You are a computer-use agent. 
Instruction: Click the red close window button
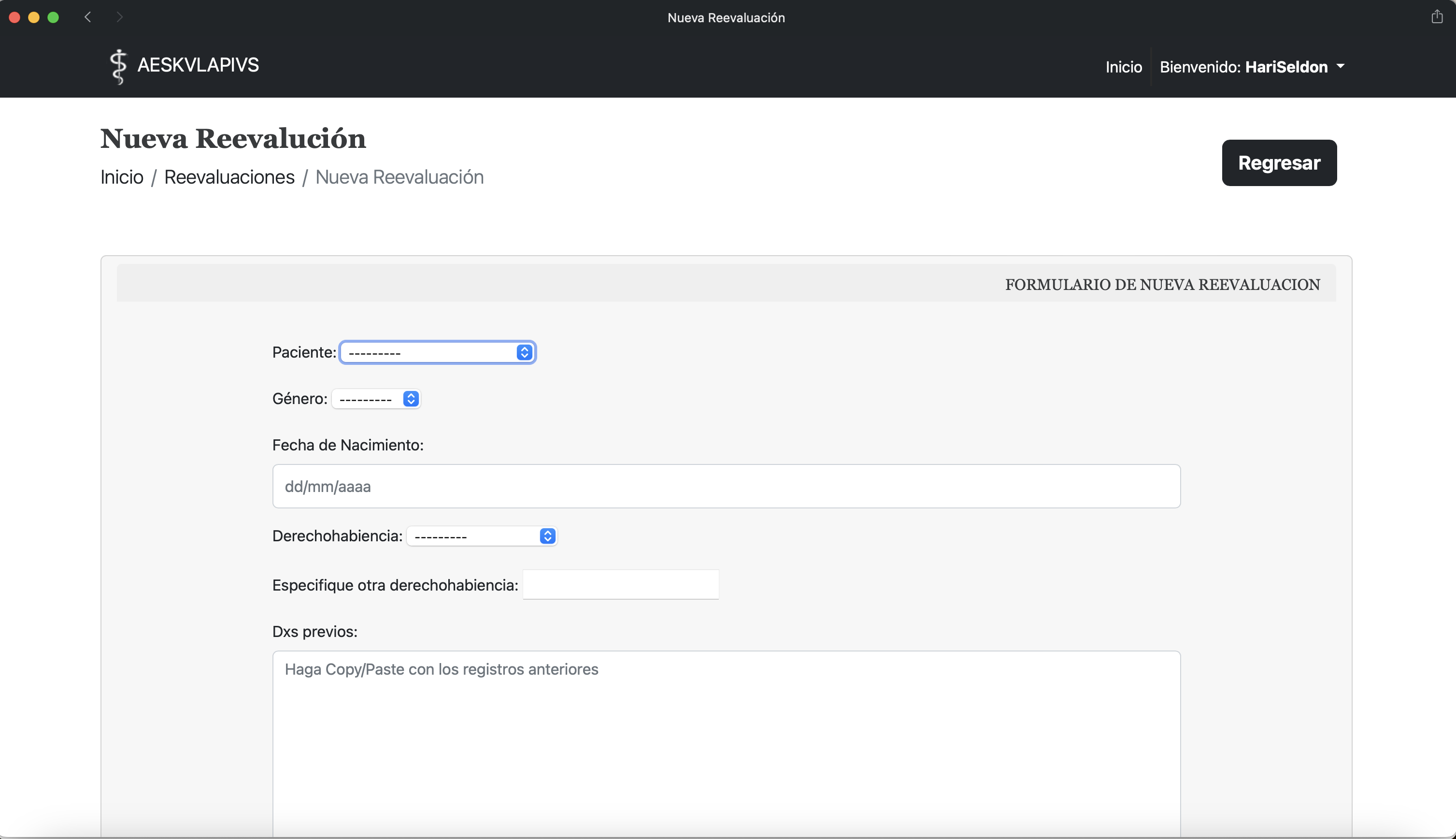point(15,17)
